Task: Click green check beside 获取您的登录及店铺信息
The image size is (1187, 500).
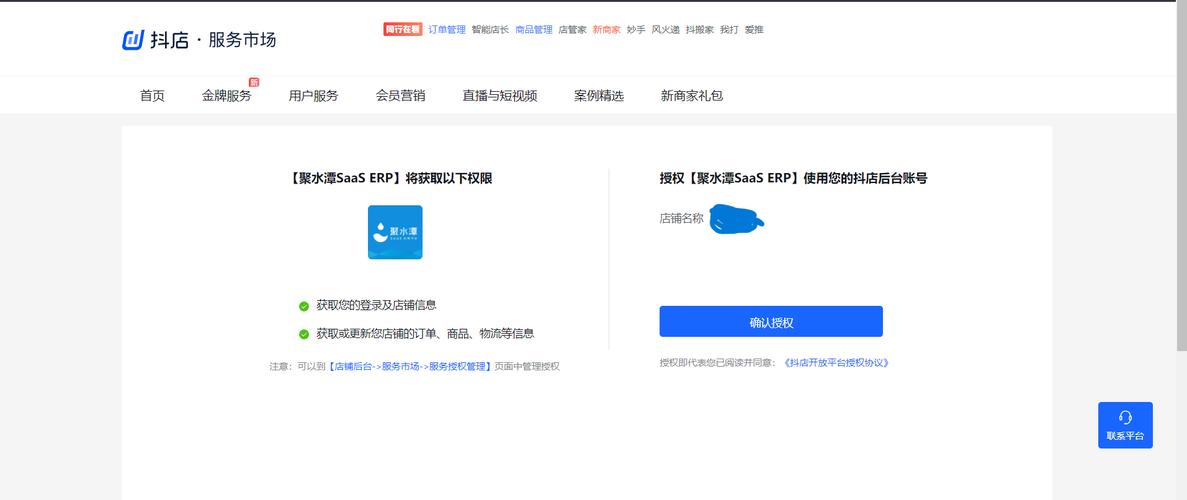Action: [304, 306]
